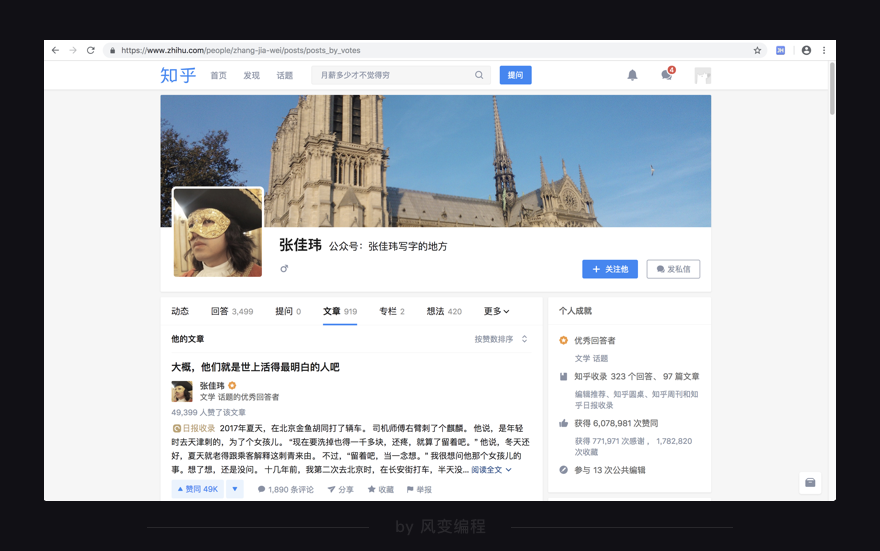The width and height of the screenshot is (880, 551).
Task: Go to 发现 in top navigation
Action: point(251,75)
